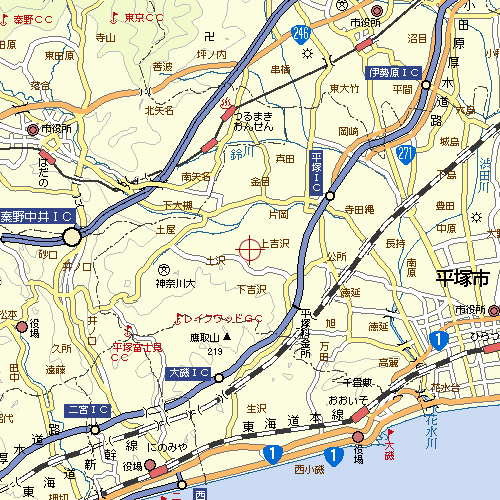Click the 平塚富士見CC golf icon
500x500 pixels.
[128, 332]
